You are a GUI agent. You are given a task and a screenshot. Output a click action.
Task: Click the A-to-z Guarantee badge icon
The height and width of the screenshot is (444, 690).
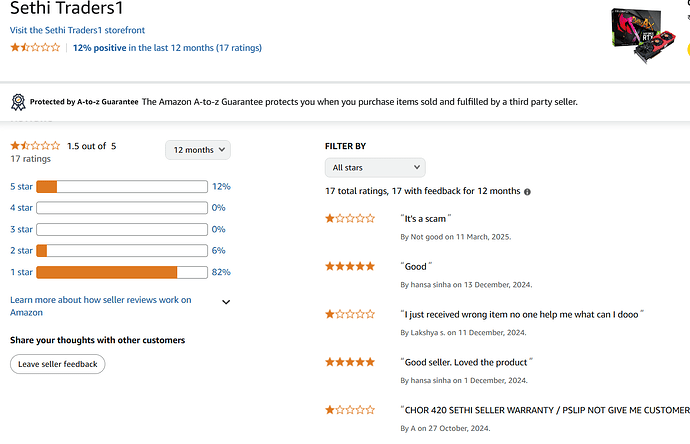pyautogui.click(x=18, y=102)
